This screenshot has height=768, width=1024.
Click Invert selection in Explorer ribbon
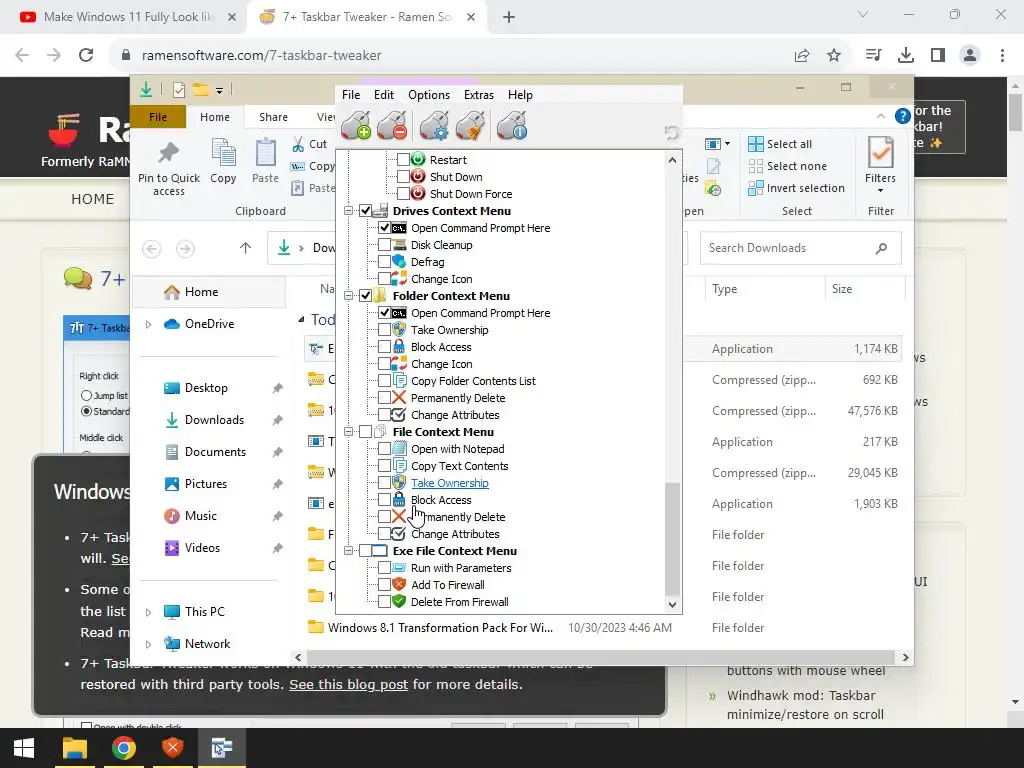pos(796,188)
